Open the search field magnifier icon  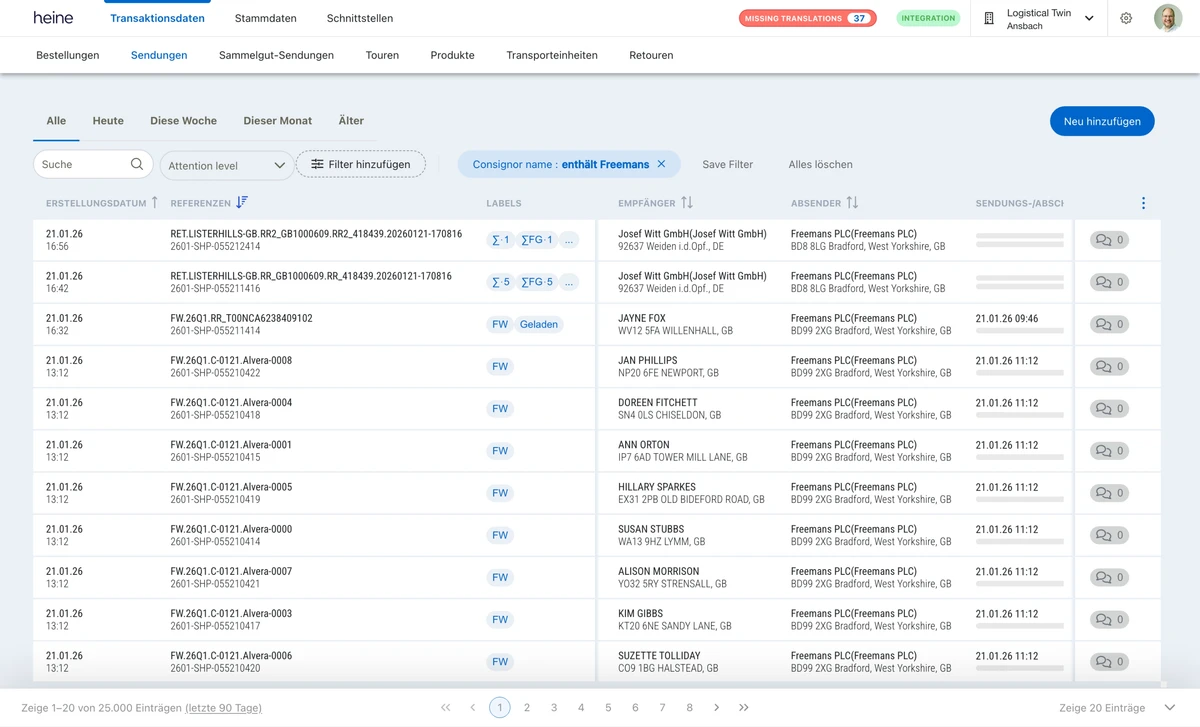[136, 163]
